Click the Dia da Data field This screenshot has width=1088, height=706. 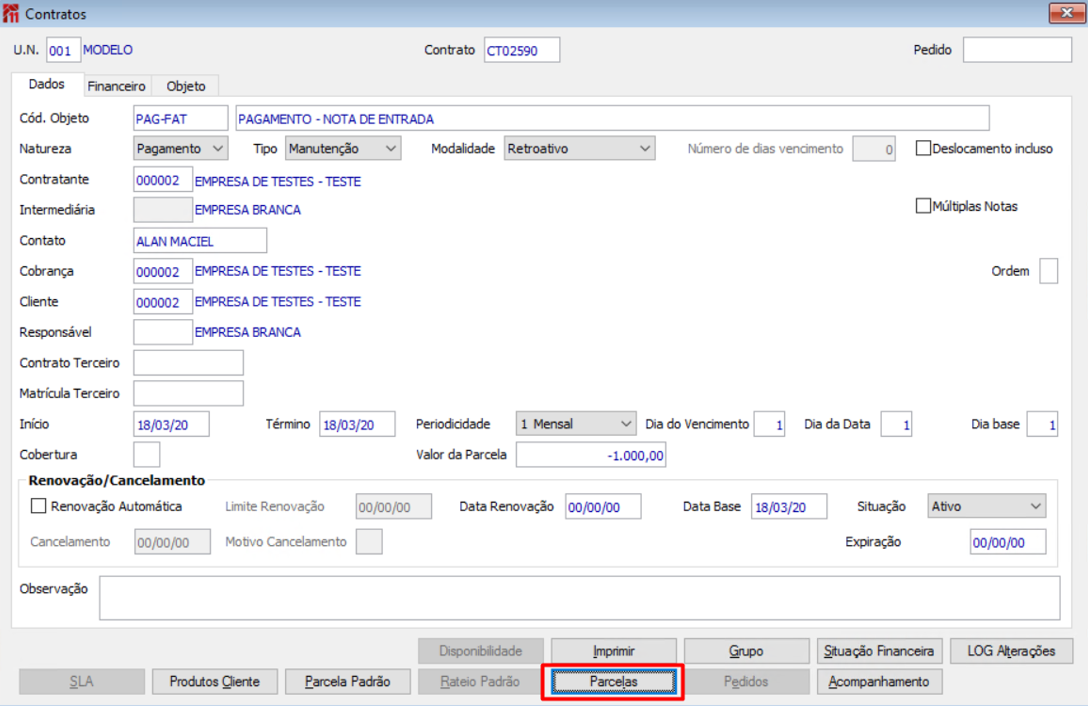pos(896,424)
